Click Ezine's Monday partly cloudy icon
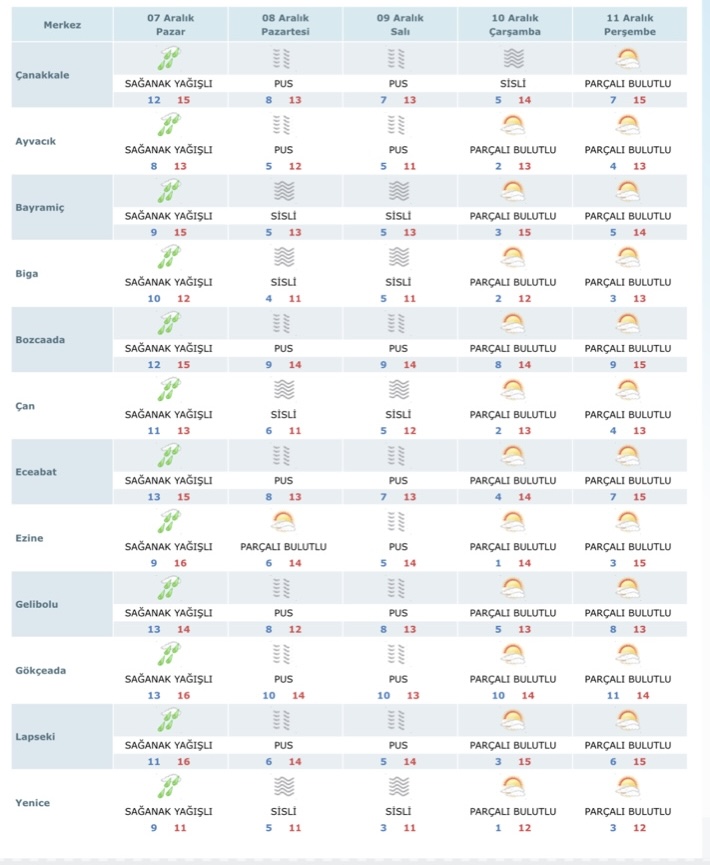 283,521
